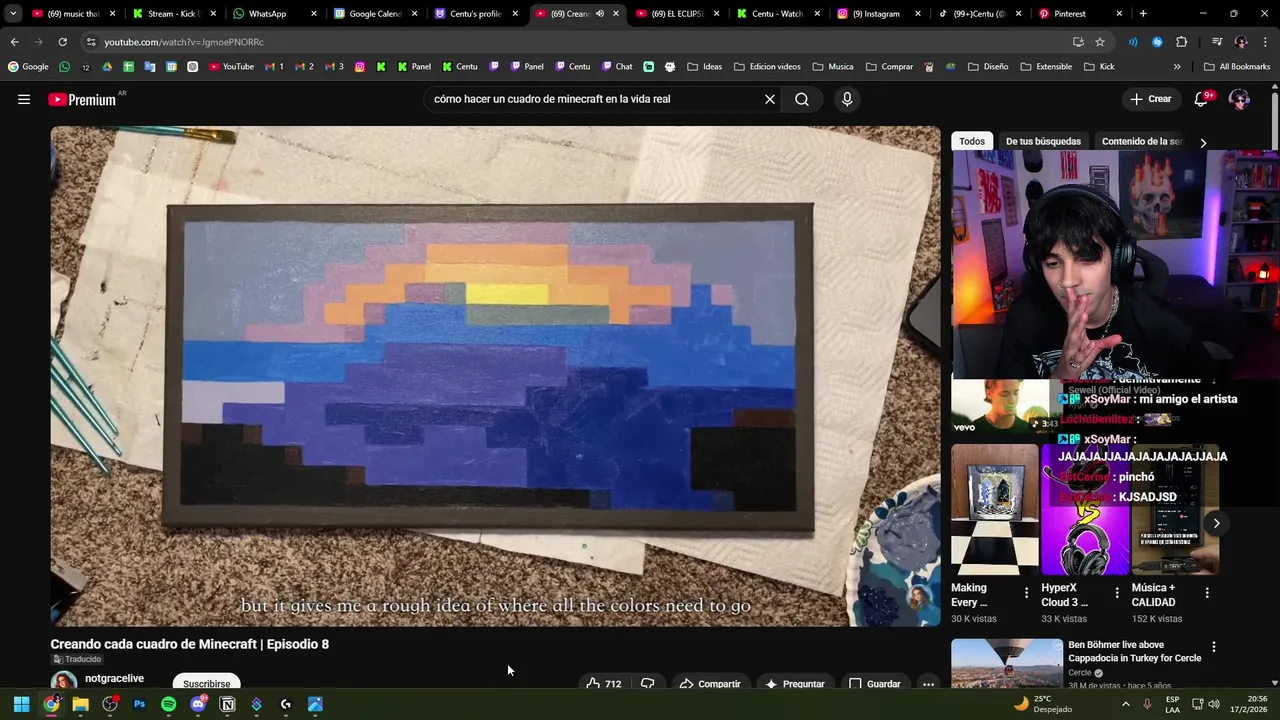The image size is (1280, 720).
Task: Open the YouTube account avatar menu
Action: (1239, 99)
